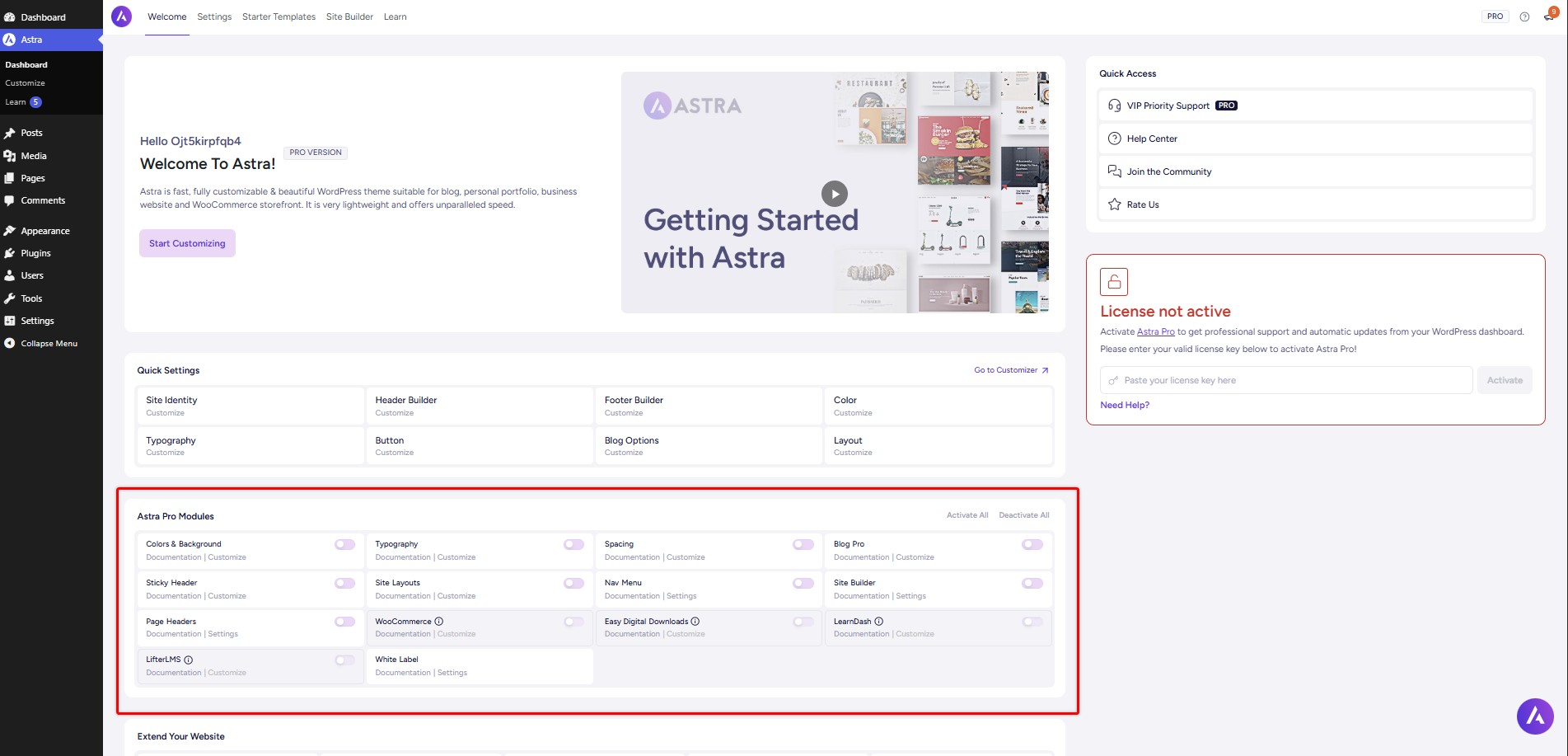Image resolution: width=1568 pixels, height=756 pixels.
Task: Click the Help Center question icon
Action: coord(1114,139)
